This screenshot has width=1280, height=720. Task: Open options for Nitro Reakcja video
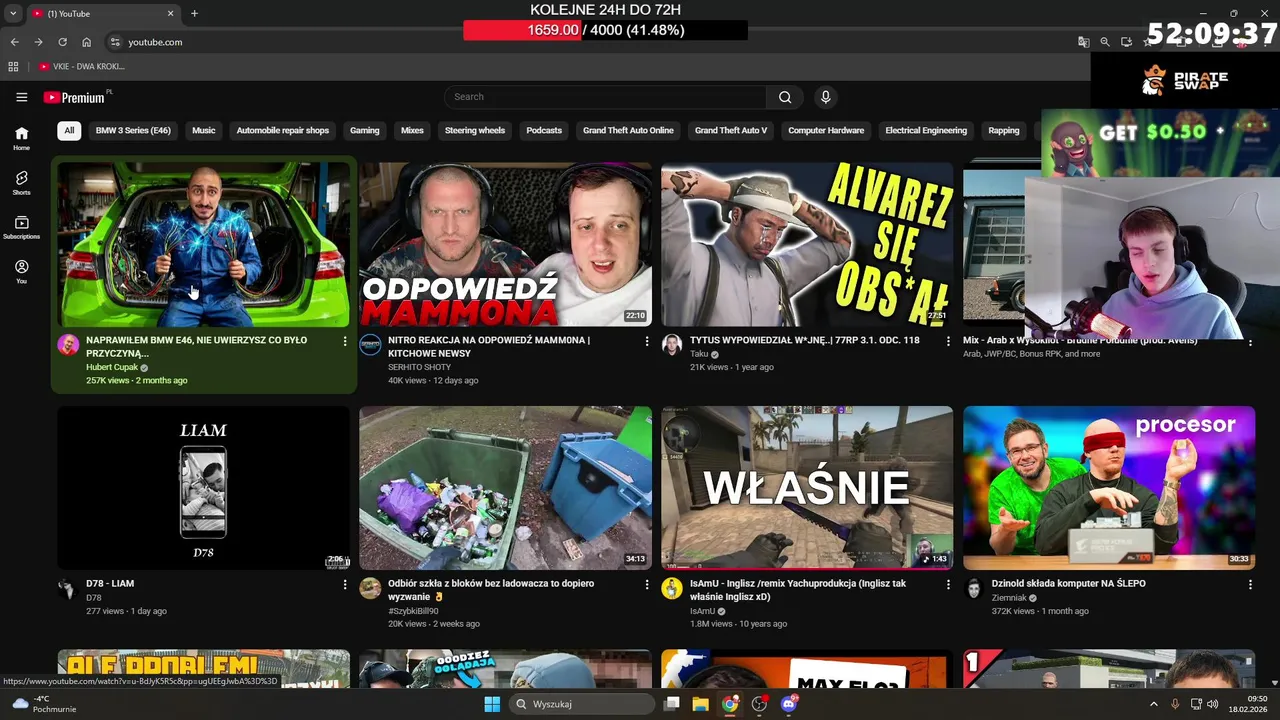click(647, 341)
